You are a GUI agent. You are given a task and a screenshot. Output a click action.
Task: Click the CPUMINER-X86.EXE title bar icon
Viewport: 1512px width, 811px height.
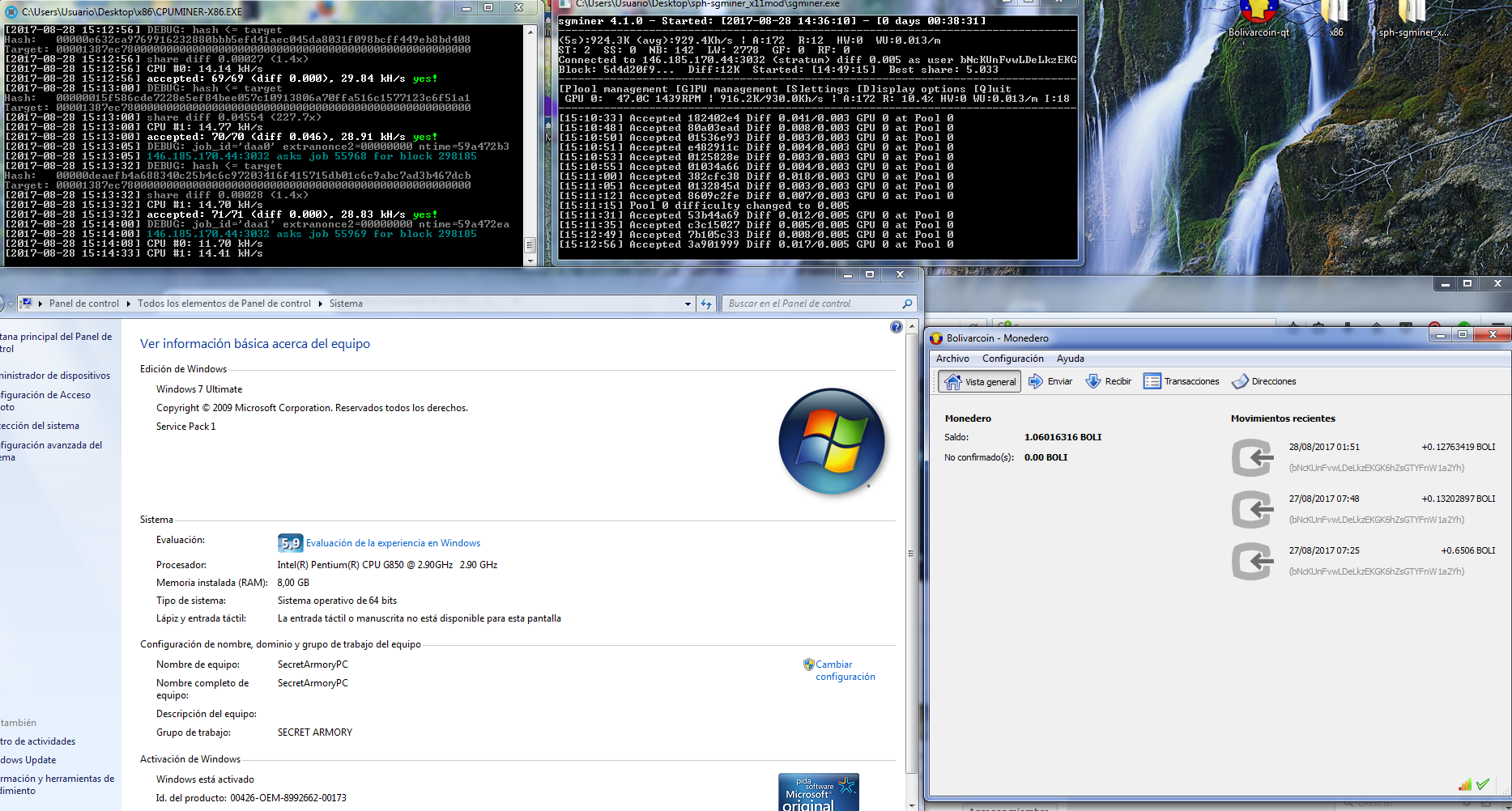click(x=11, y=11)
